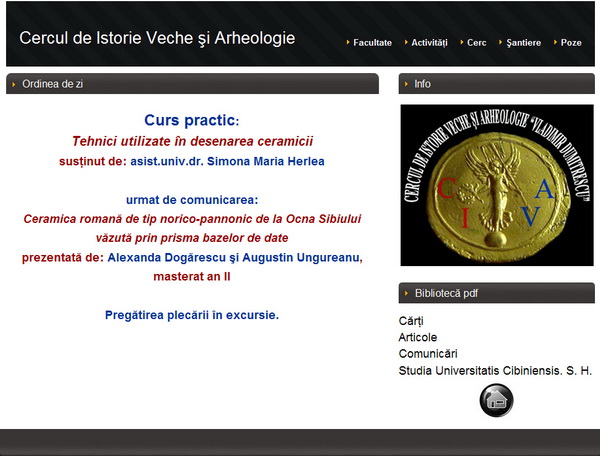Click the arrow beside Ordinea de zi
The width and height of the screenshot is (600, 456).
14,84
